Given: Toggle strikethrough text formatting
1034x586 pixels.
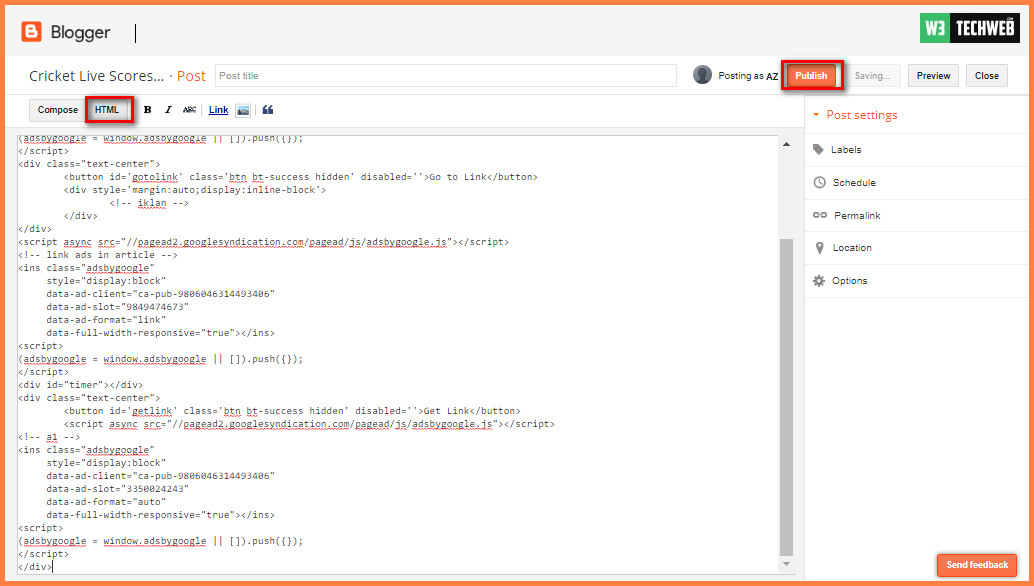Looking at the screenshot, I should click(189, 110).
